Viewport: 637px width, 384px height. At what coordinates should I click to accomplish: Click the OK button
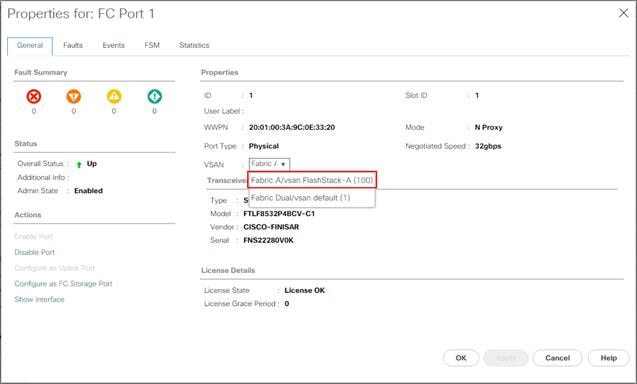(461, 358)
